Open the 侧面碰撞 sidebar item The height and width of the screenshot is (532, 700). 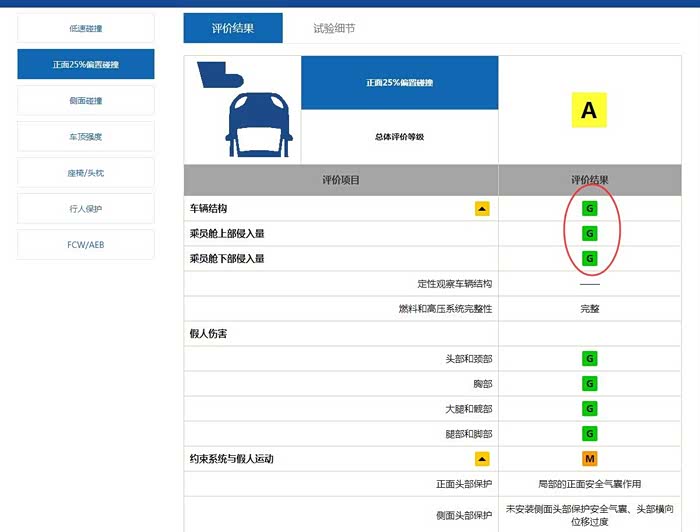coord(86,100)
